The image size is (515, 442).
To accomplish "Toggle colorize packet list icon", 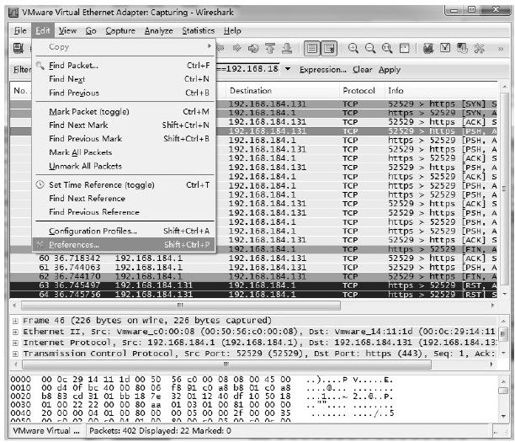I will pos(312,49).
